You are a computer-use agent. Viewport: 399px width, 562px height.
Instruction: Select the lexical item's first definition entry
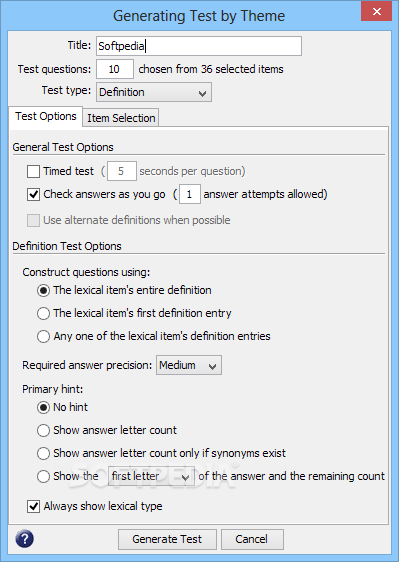click(43, 313)
